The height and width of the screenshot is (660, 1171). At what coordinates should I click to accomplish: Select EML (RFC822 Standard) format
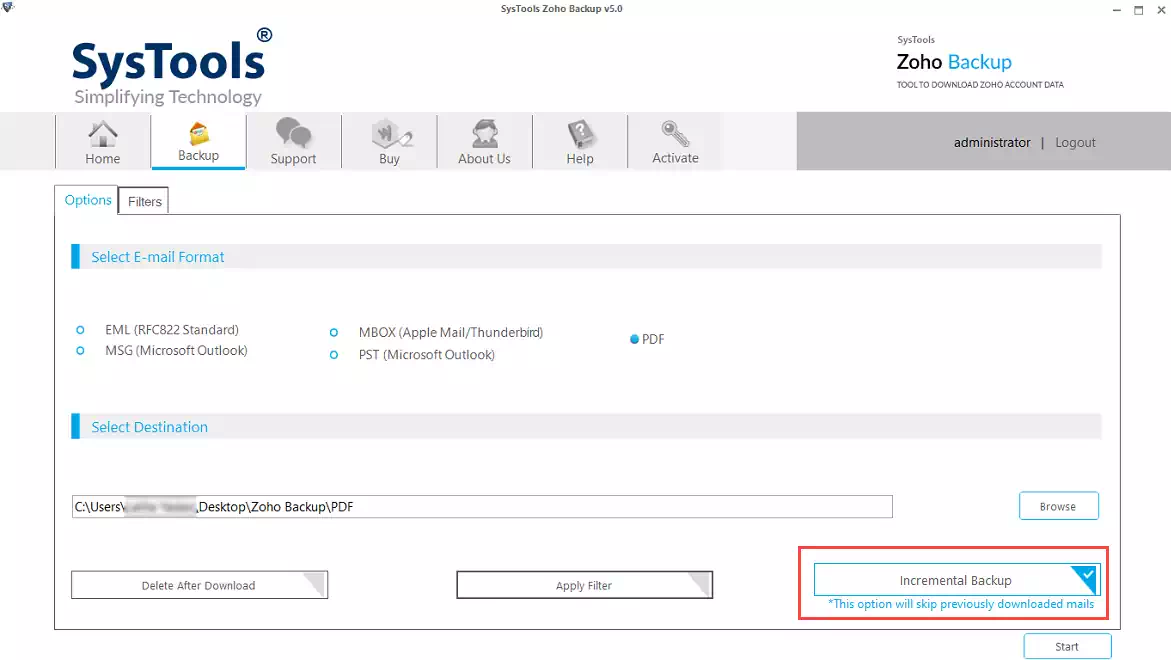pyautogui.click(x=81, y=330)
